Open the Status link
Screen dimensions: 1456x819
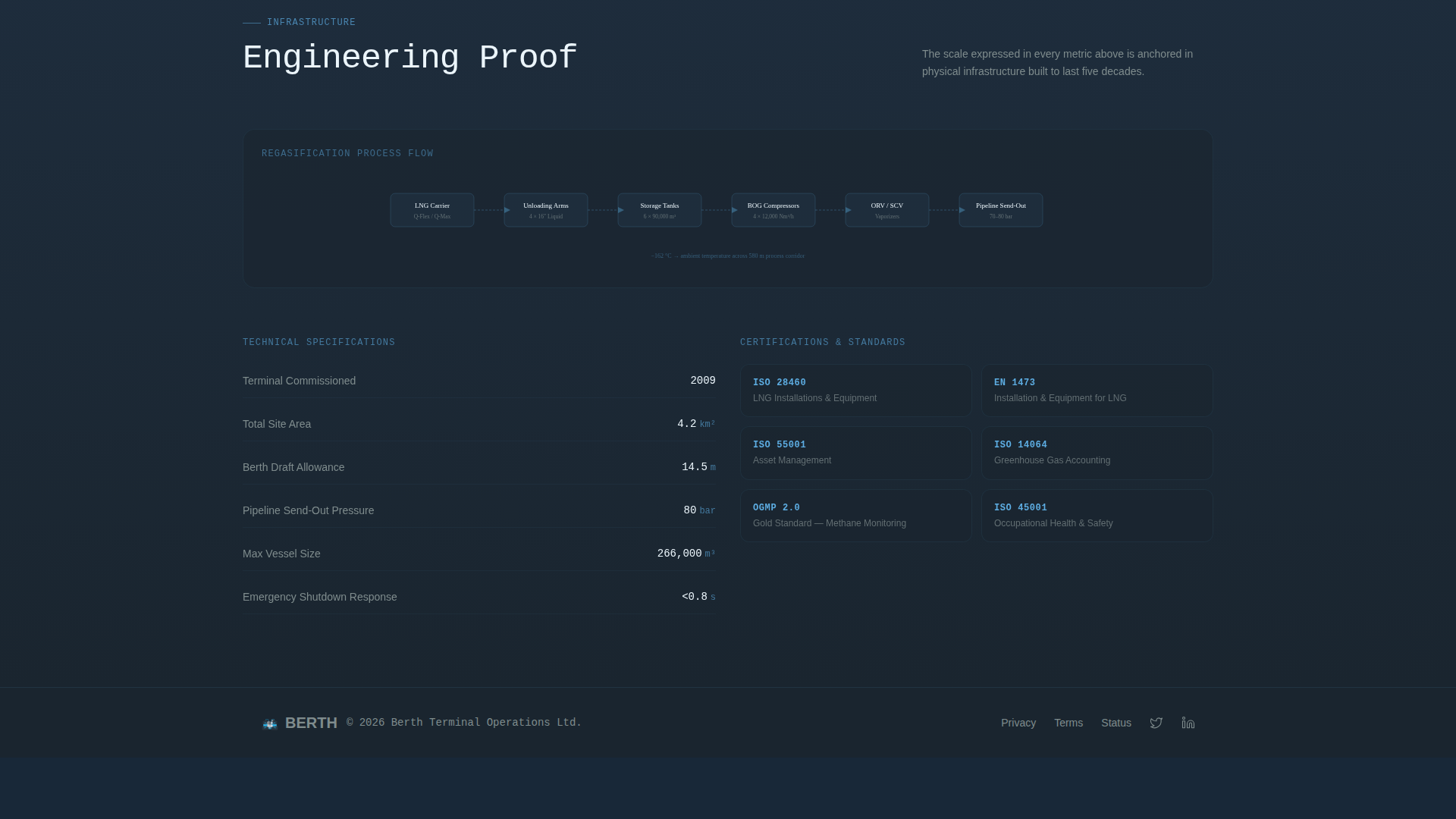(x=1116, y=723)
